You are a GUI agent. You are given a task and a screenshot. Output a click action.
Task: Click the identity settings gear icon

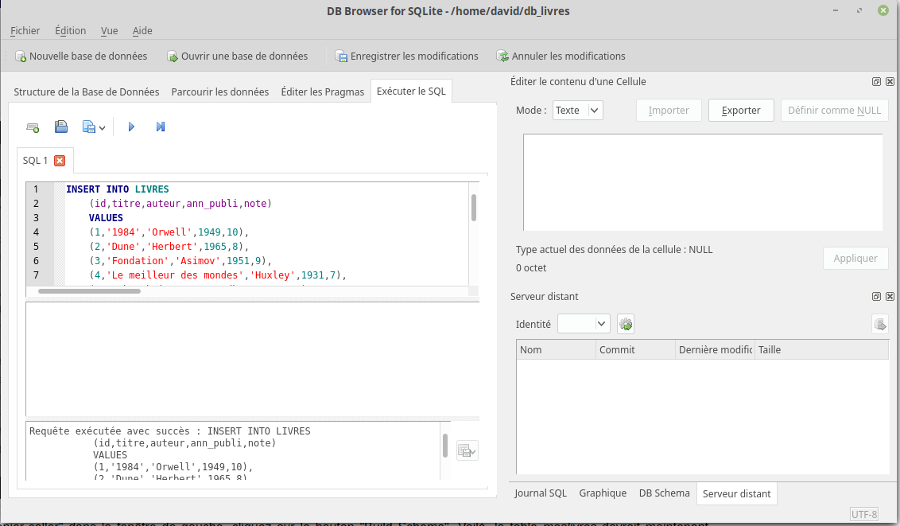(x=626, y=324)
